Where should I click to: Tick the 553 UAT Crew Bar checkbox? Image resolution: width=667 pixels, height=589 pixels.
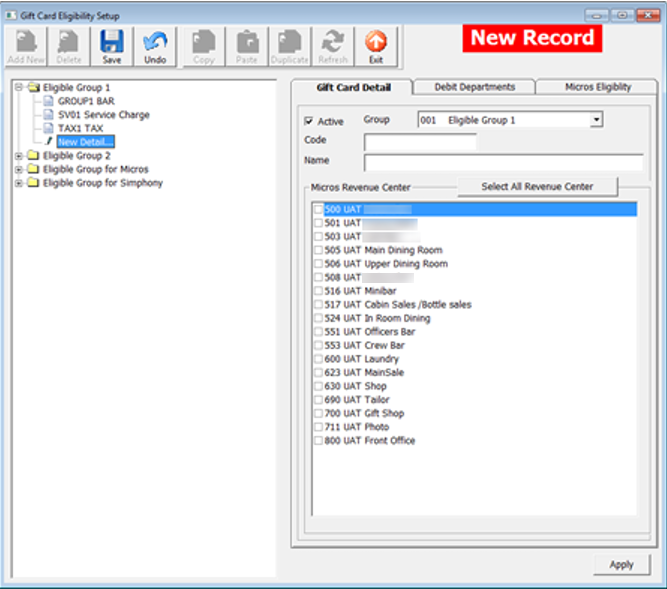point(318,345)
